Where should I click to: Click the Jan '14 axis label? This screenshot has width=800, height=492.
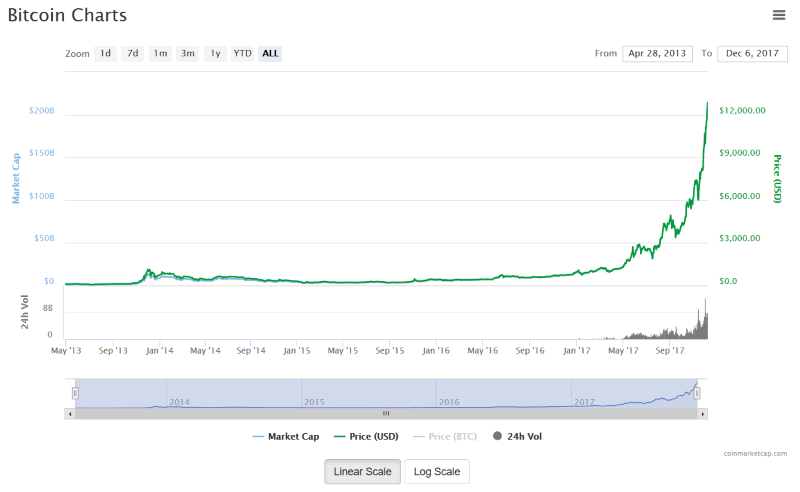[x=160, y=351]
